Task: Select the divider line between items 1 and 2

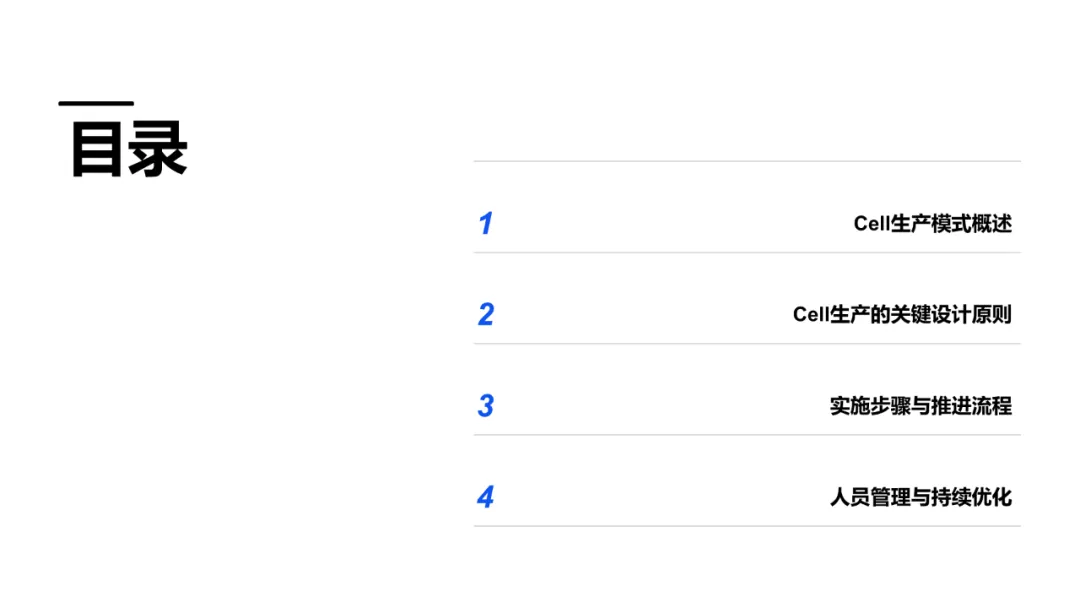Action: coord(747,253)
